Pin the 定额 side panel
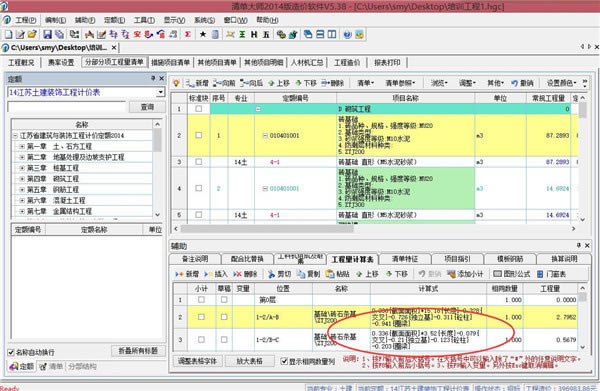 point(153,78)
